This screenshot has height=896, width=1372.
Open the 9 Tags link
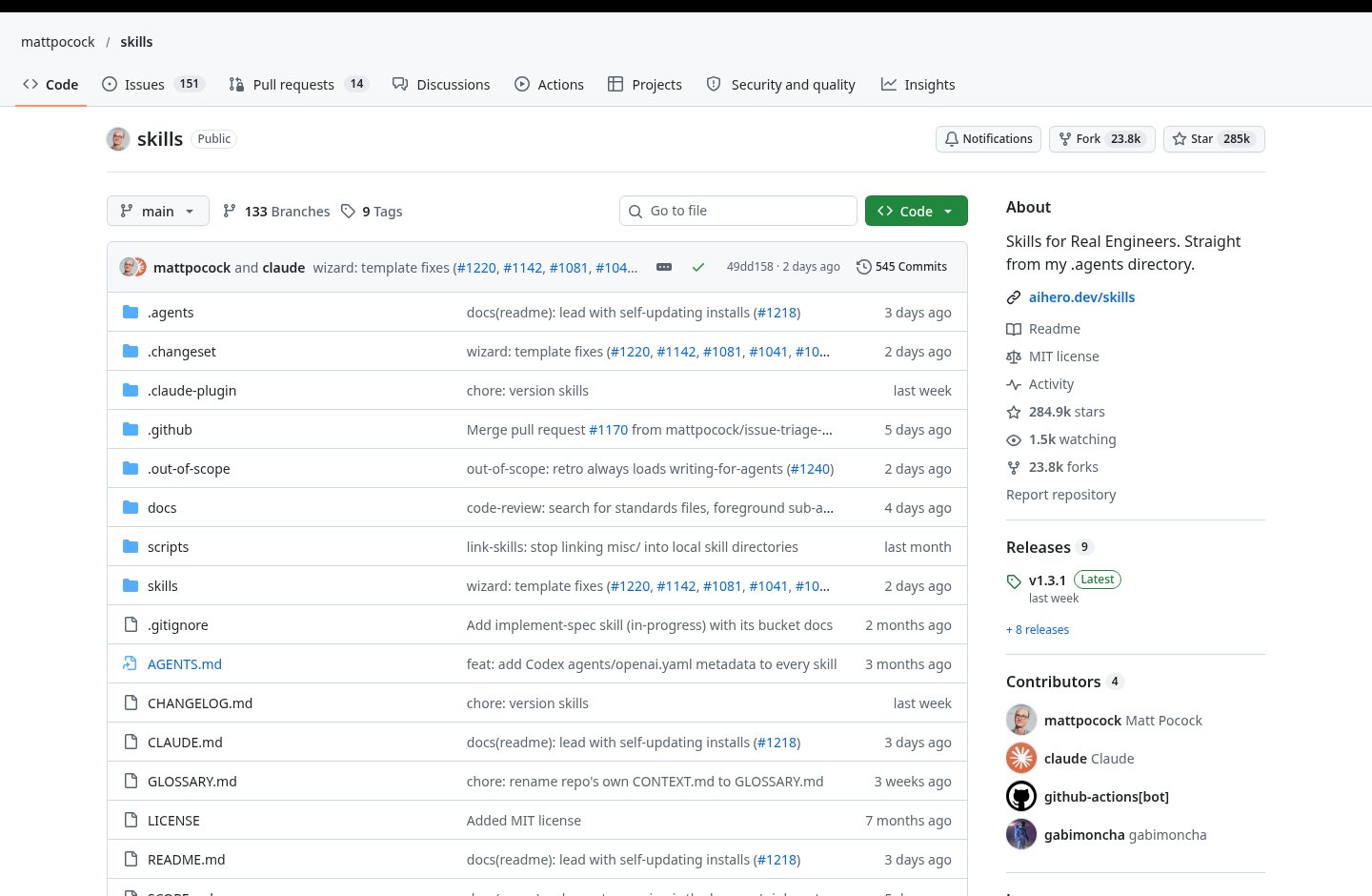373,211
